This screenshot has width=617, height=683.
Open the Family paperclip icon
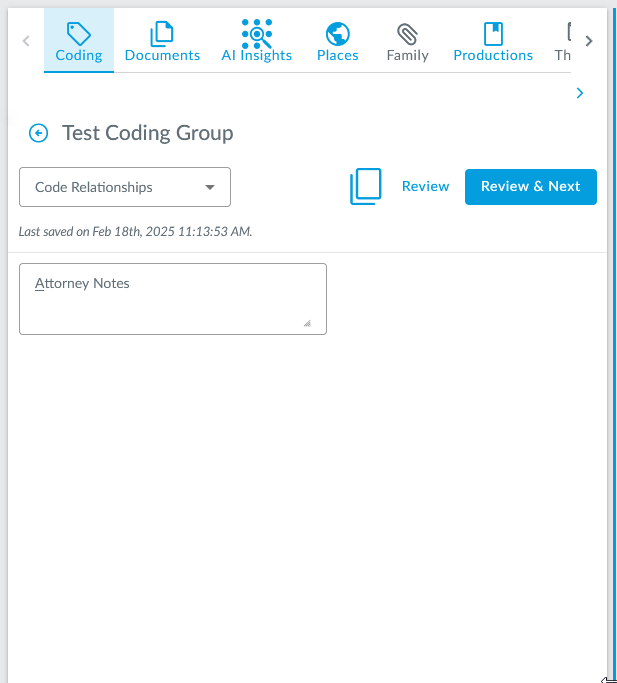(x=407, y=34)
